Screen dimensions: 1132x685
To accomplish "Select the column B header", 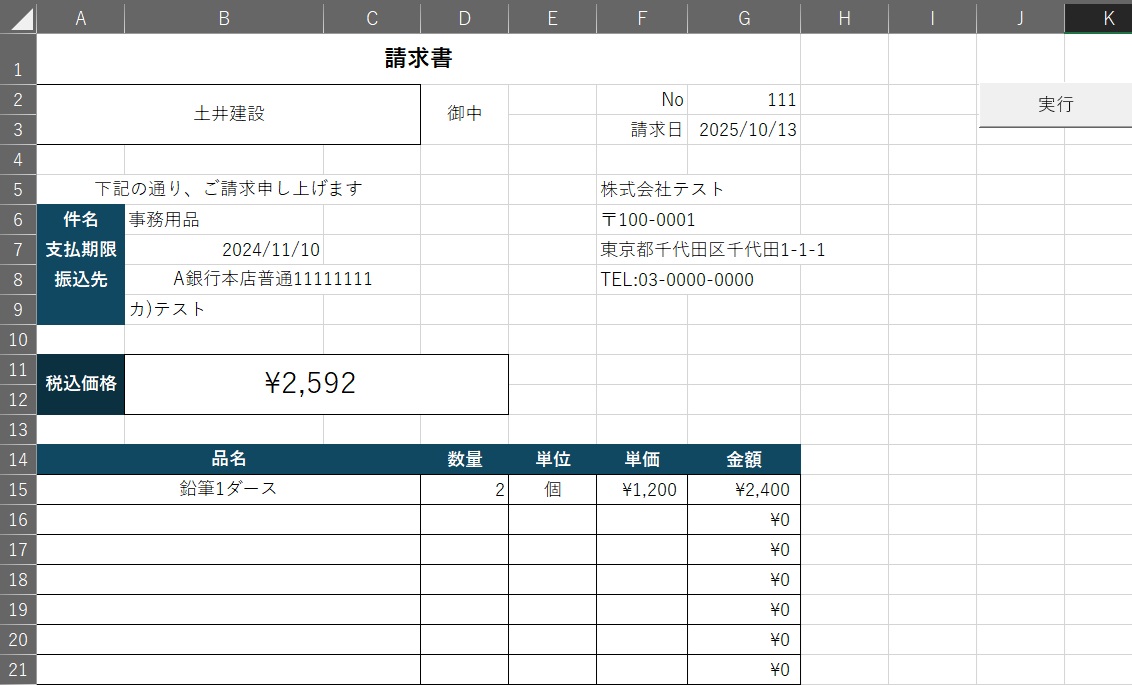I will [223, 18].
